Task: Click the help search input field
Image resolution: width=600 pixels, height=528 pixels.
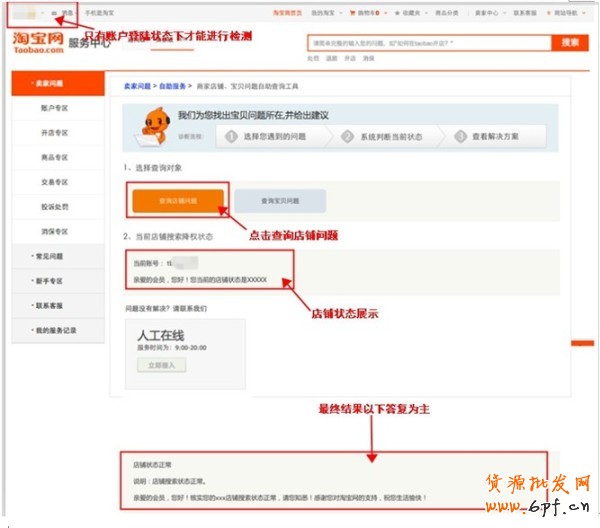Action: [429, 43]
